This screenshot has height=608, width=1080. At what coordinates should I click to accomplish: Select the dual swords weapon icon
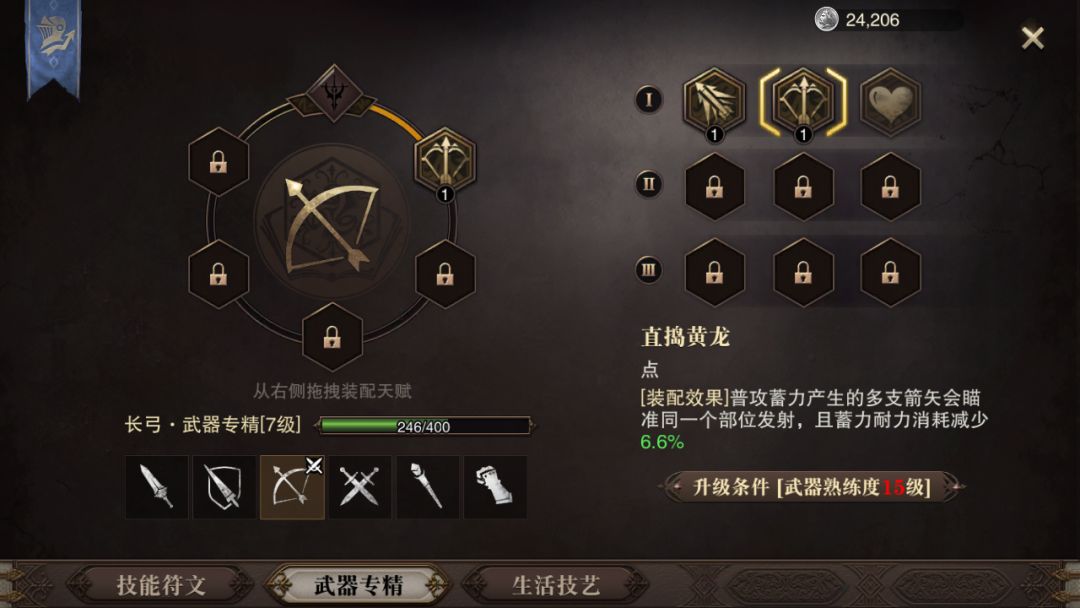[x=360, y=487]
